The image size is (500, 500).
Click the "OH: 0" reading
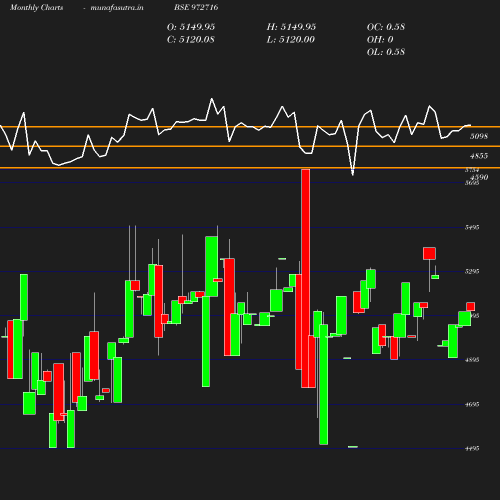click(380, 40)
